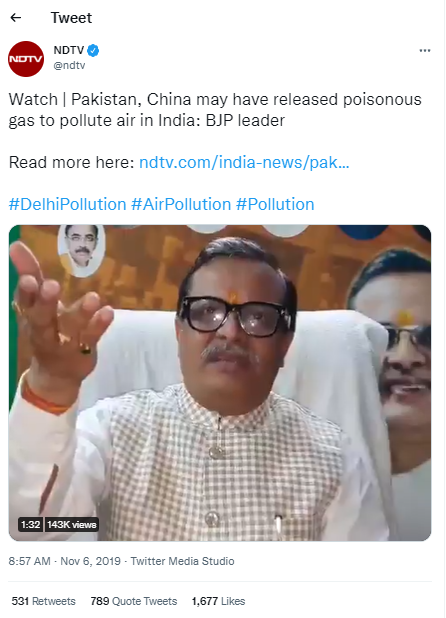446x618 pixels.
Task: Click the Tweet header title
Action: [71, 18]
